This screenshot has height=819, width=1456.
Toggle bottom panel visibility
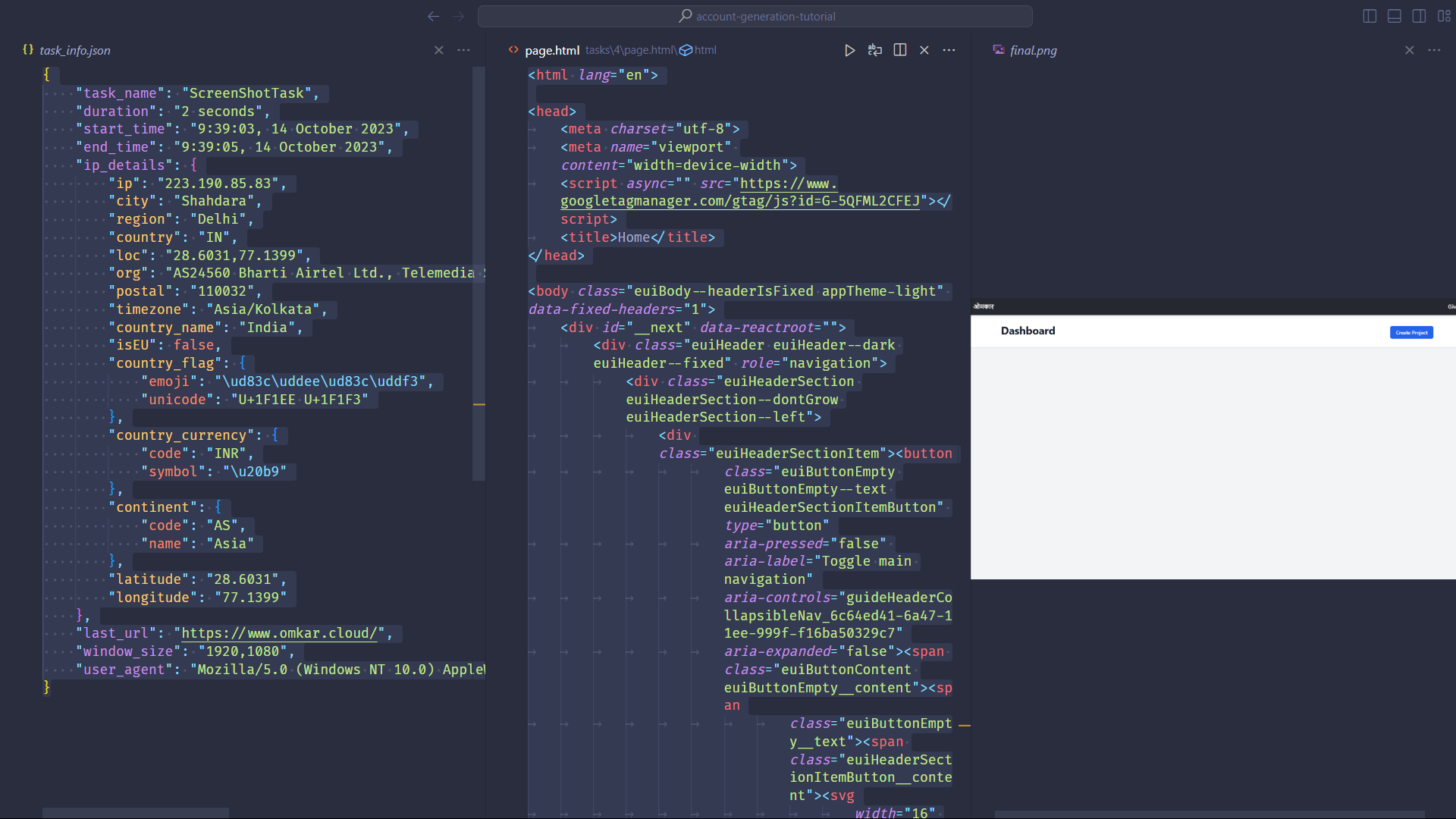click(x=1394, y=16)
